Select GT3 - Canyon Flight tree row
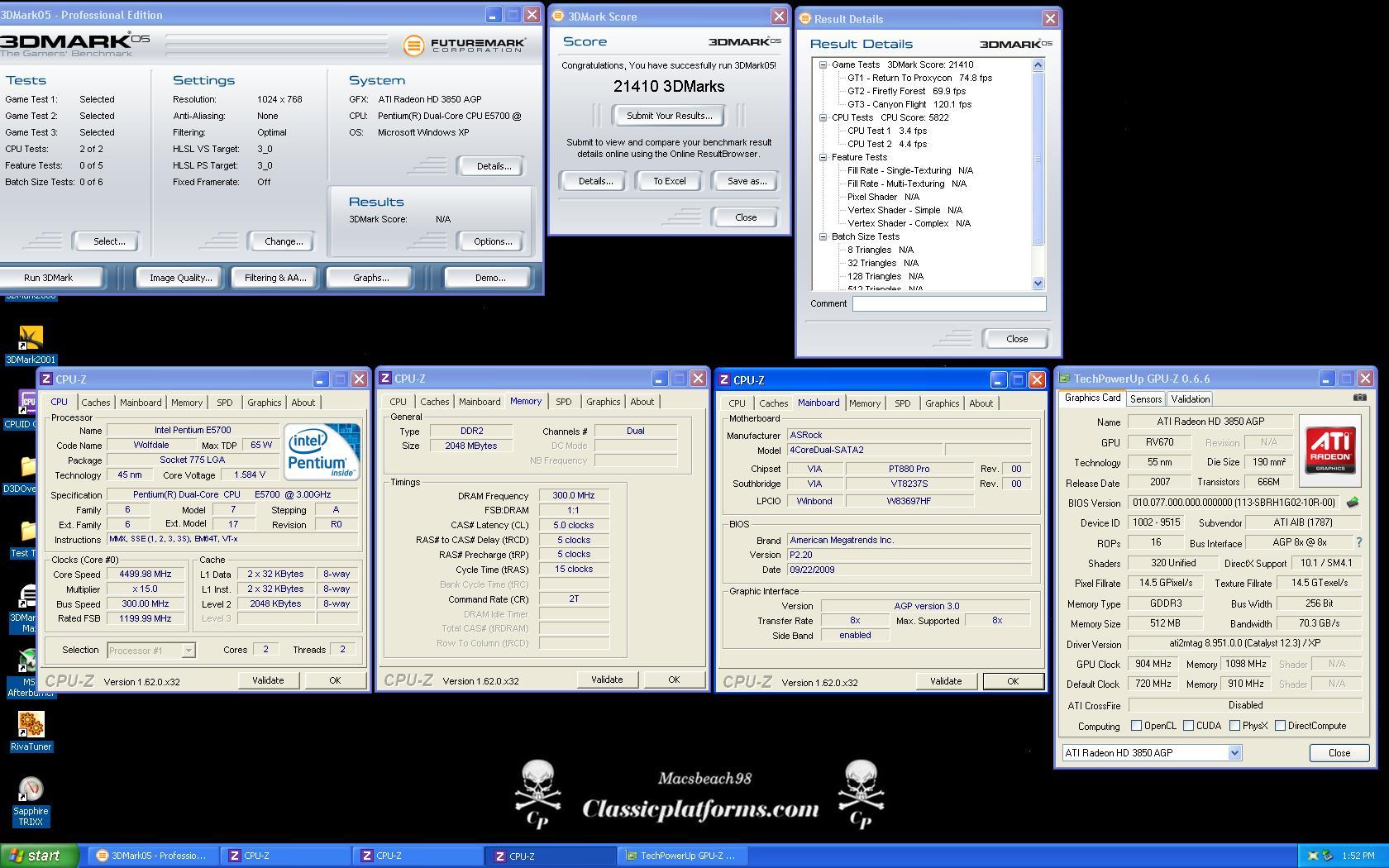This screenshot has width=1389, height=868. [909, 104]
